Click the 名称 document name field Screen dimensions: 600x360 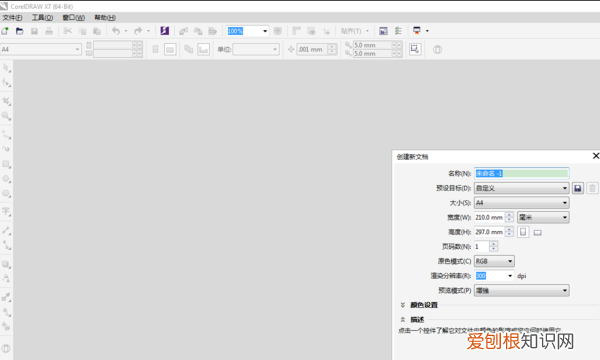pyautogui.click(x=522, y=173)
